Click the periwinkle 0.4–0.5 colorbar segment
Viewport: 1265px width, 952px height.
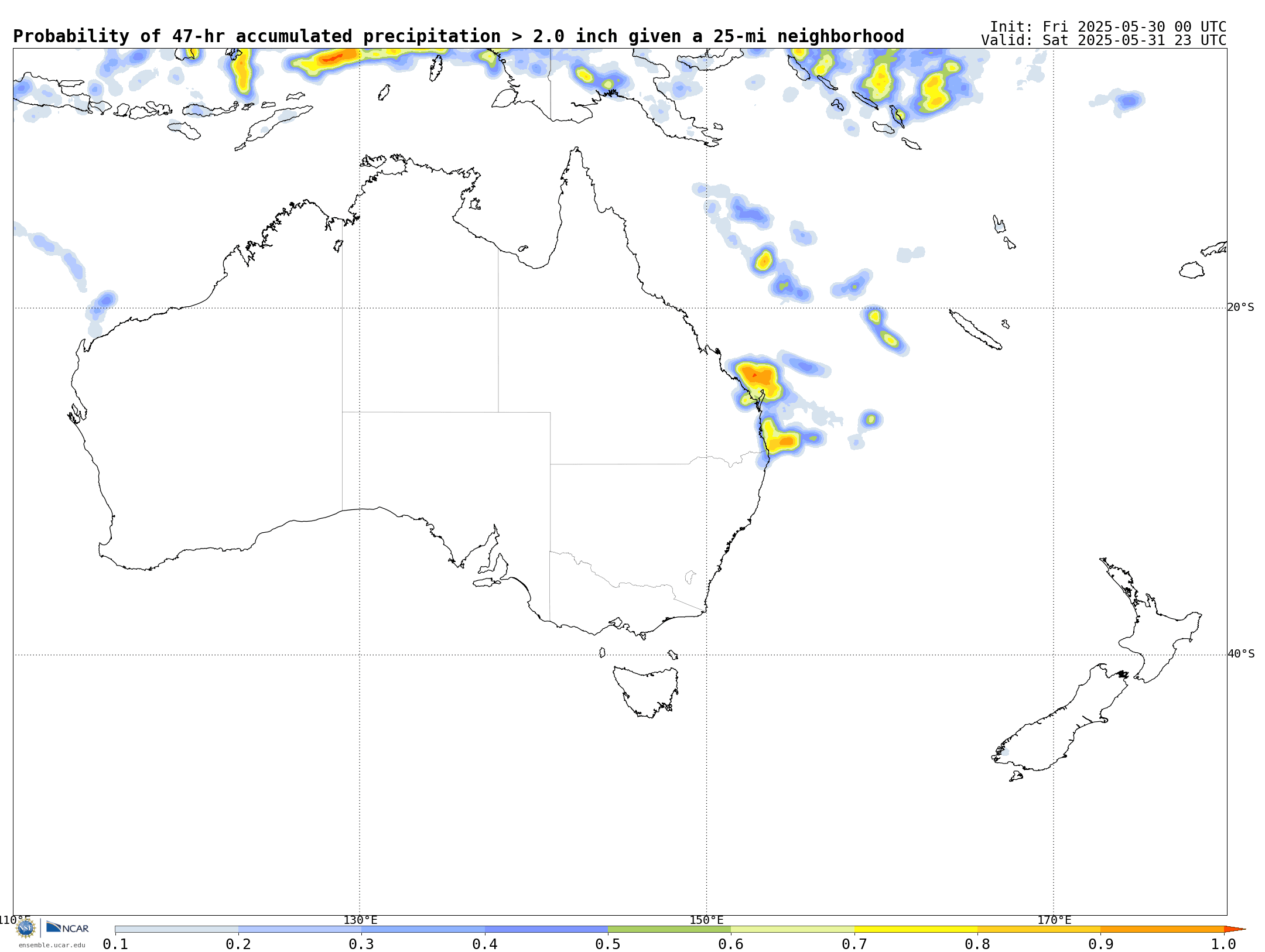click(x=546, y=929)
